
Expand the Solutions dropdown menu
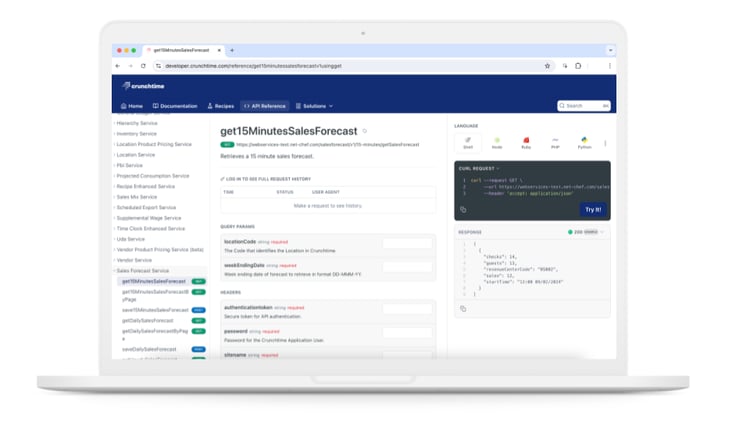[314, 106]
